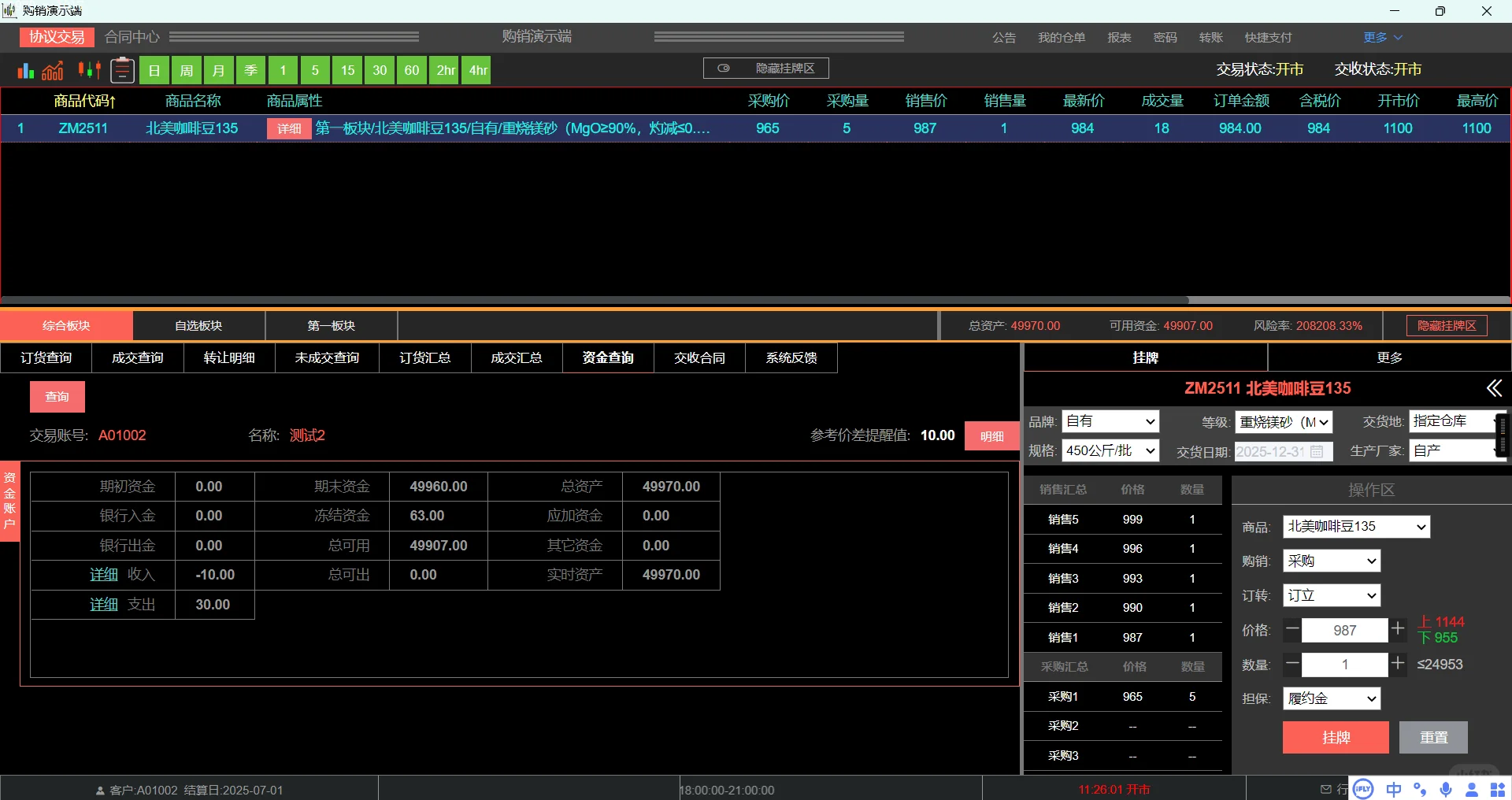The width and height of the screenshot is (1512, 800).
Task: Switch to candlestick chart icon
Action: (89, 70)
